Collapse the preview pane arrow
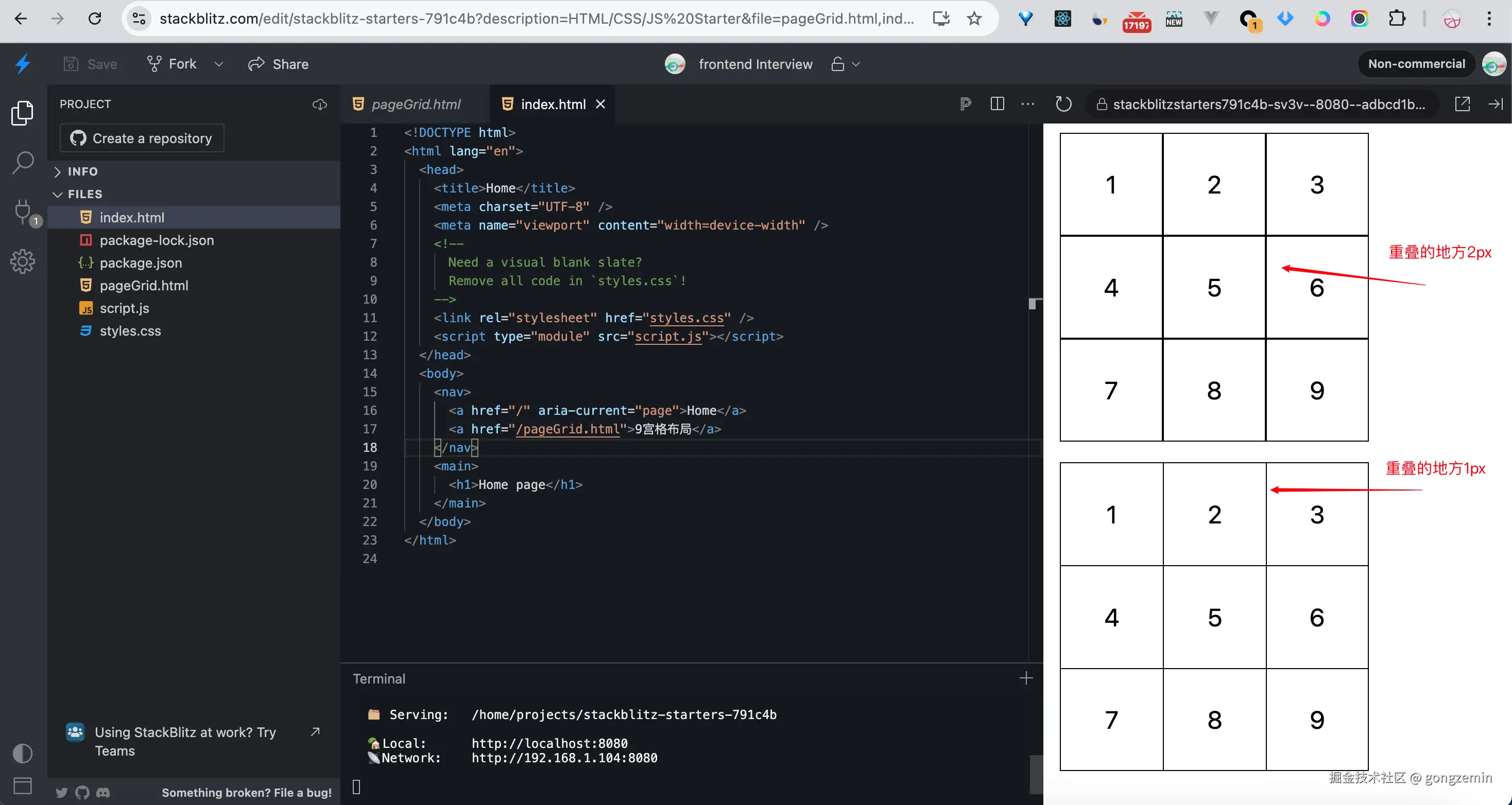Image resolution: width=1512 pixels, height=805 pixels. (x=1496, y=104)
